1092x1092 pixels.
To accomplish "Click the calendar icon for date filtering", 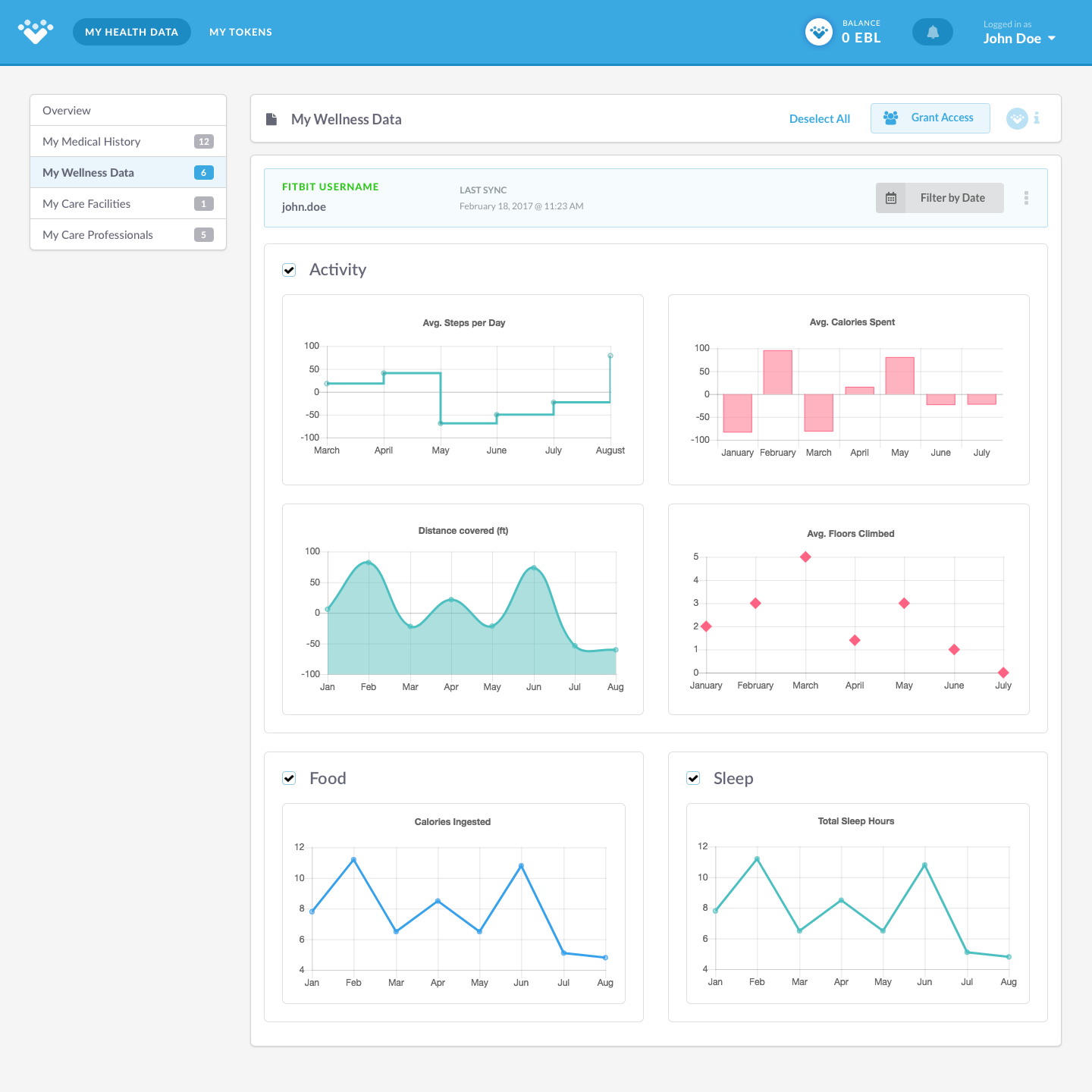I will [891, 198].
